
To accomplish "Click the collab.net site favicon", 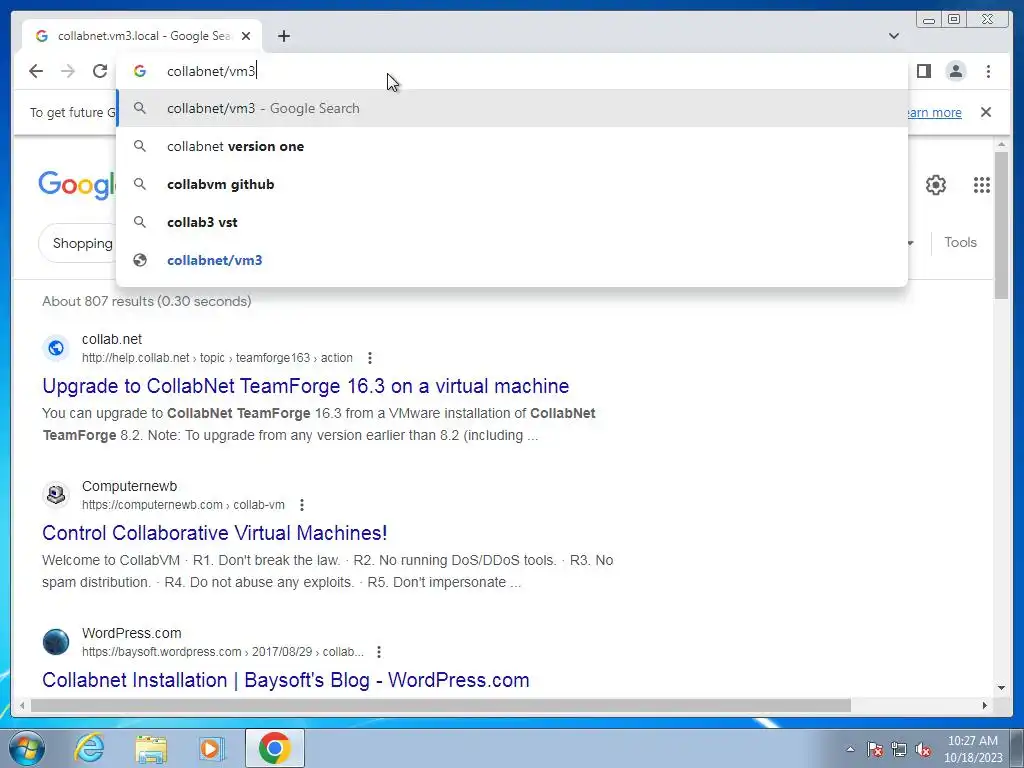I will coord(56,348).
